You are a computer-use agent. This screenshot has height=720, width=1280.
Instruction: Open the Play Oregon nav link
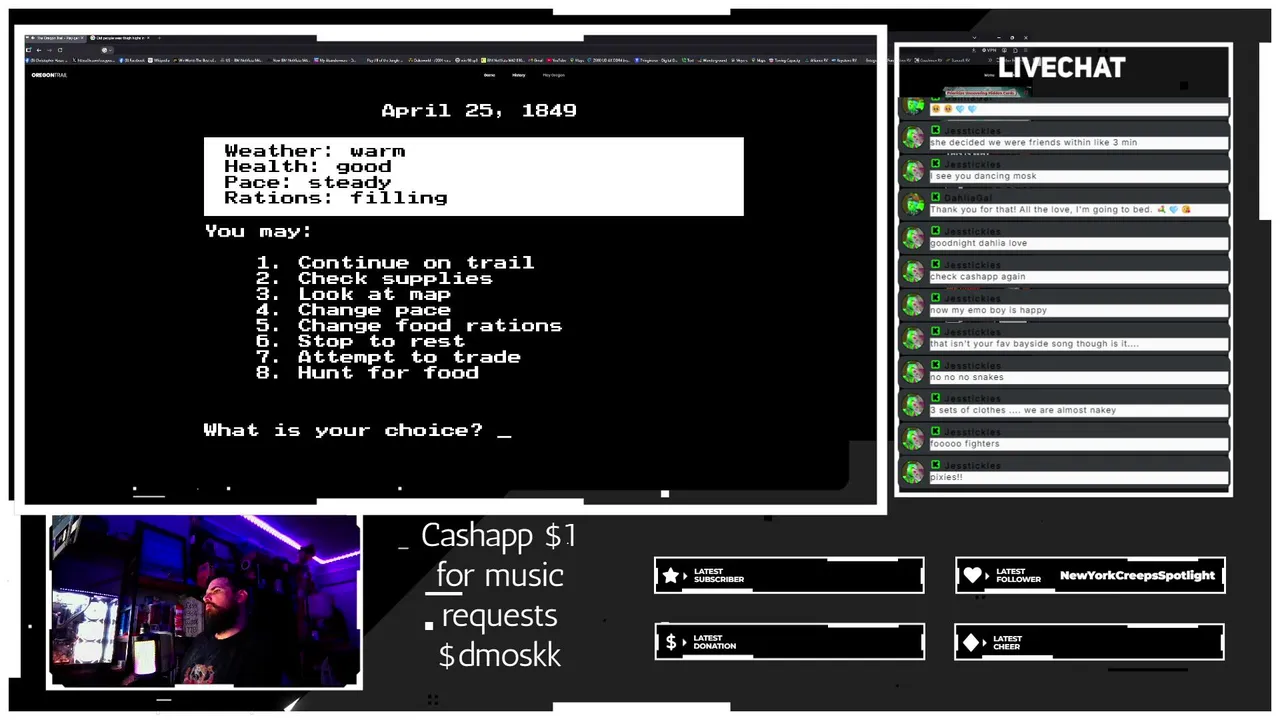tap(554, 75)
